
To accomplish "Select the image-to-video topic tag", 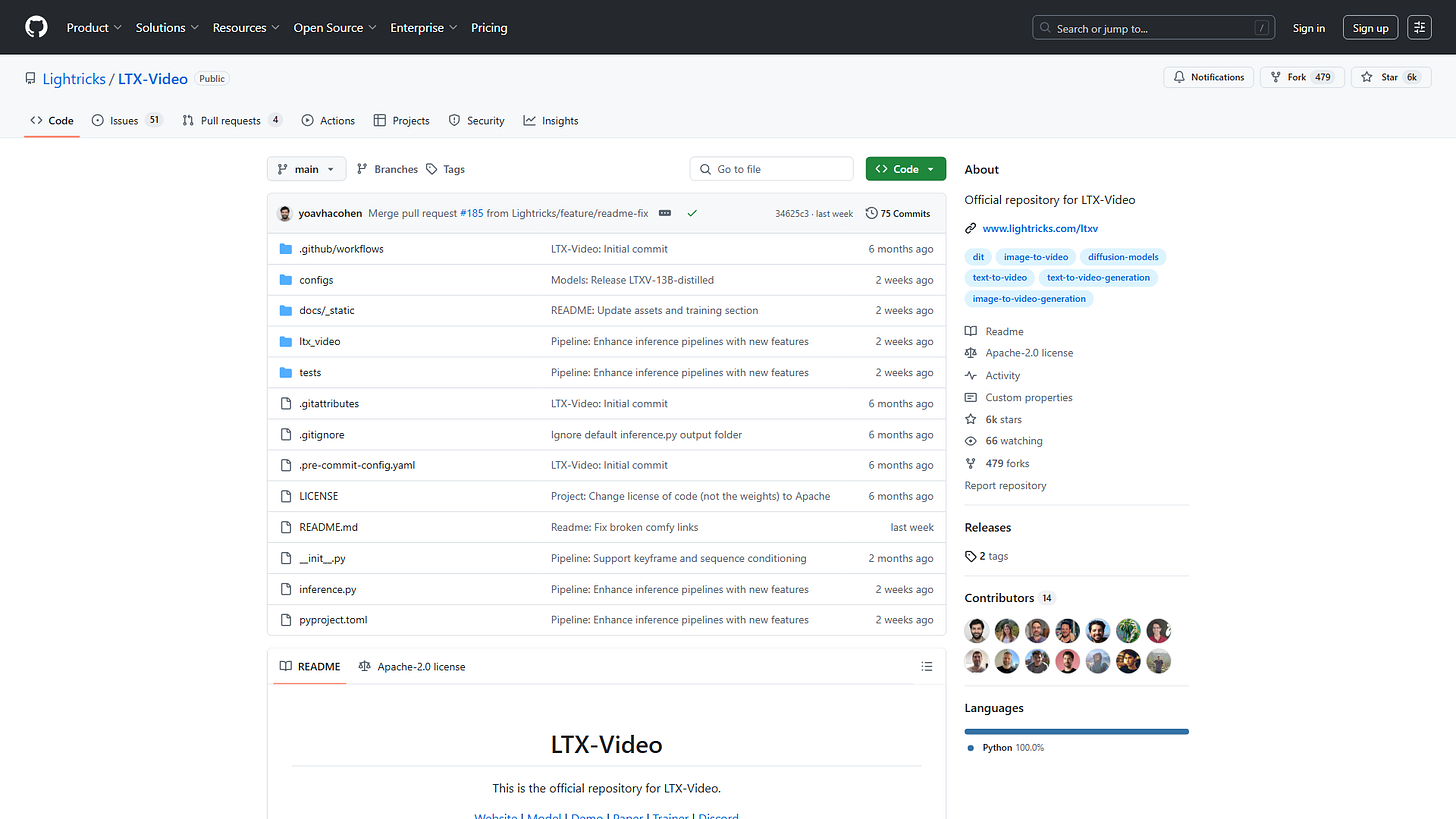I will [1036, 257].
